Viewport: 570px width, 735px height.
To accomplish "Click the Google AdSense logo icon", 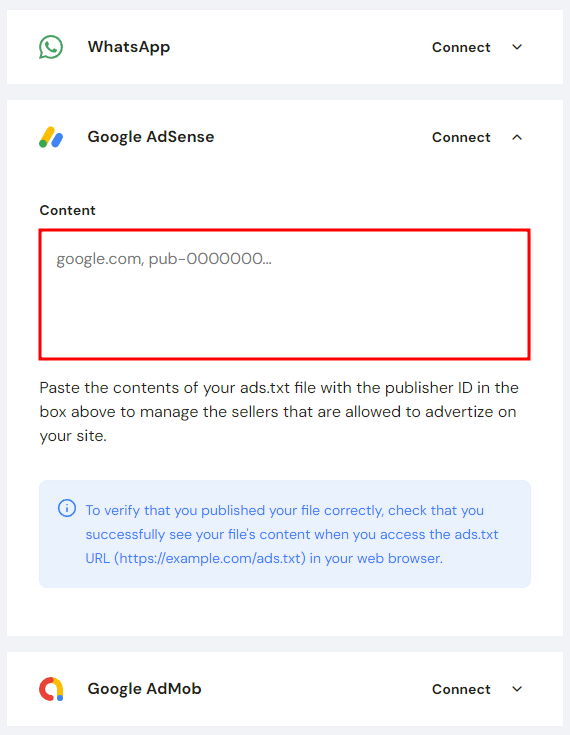I will pos(51,137).
